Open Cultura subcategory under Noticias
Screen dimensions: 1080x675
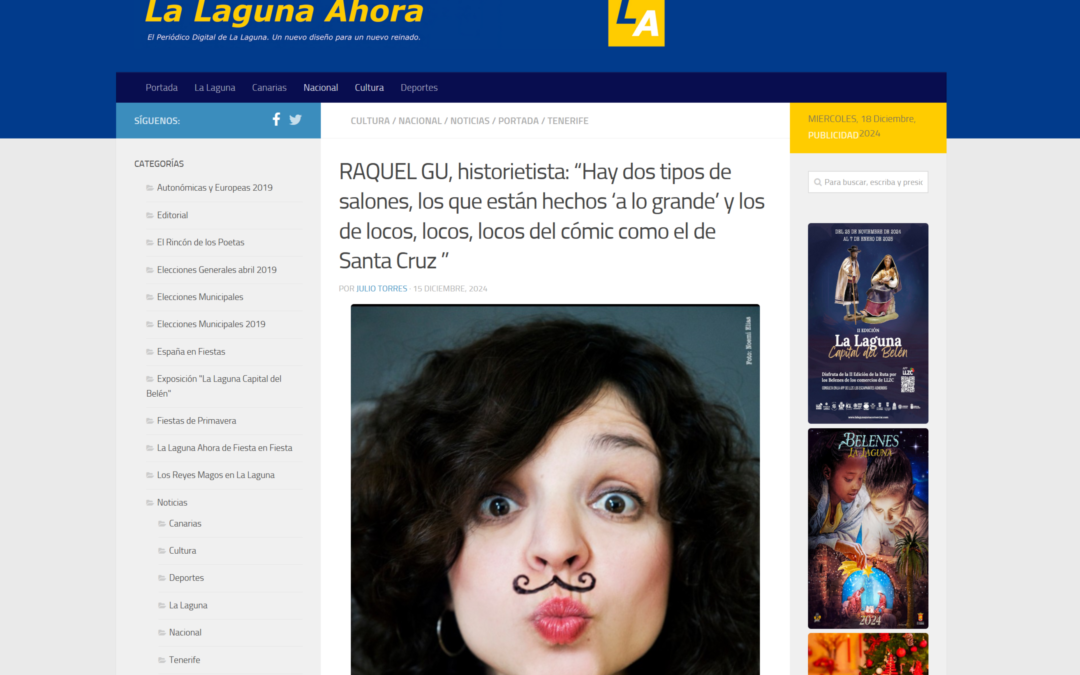pyautogui.click(x=183, y=551)
